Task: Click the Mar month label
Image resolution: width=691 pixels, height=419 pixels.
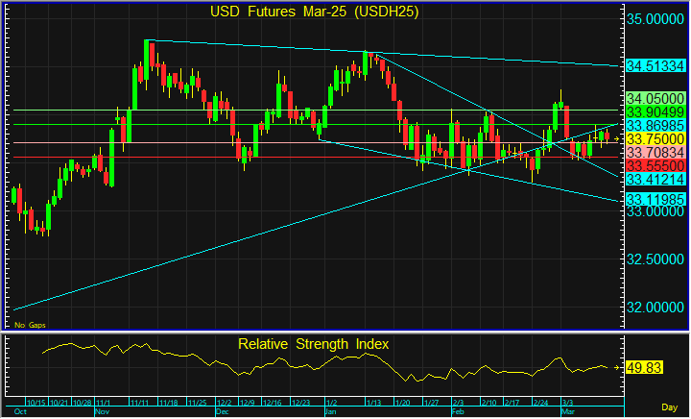Action: point(568,412)
